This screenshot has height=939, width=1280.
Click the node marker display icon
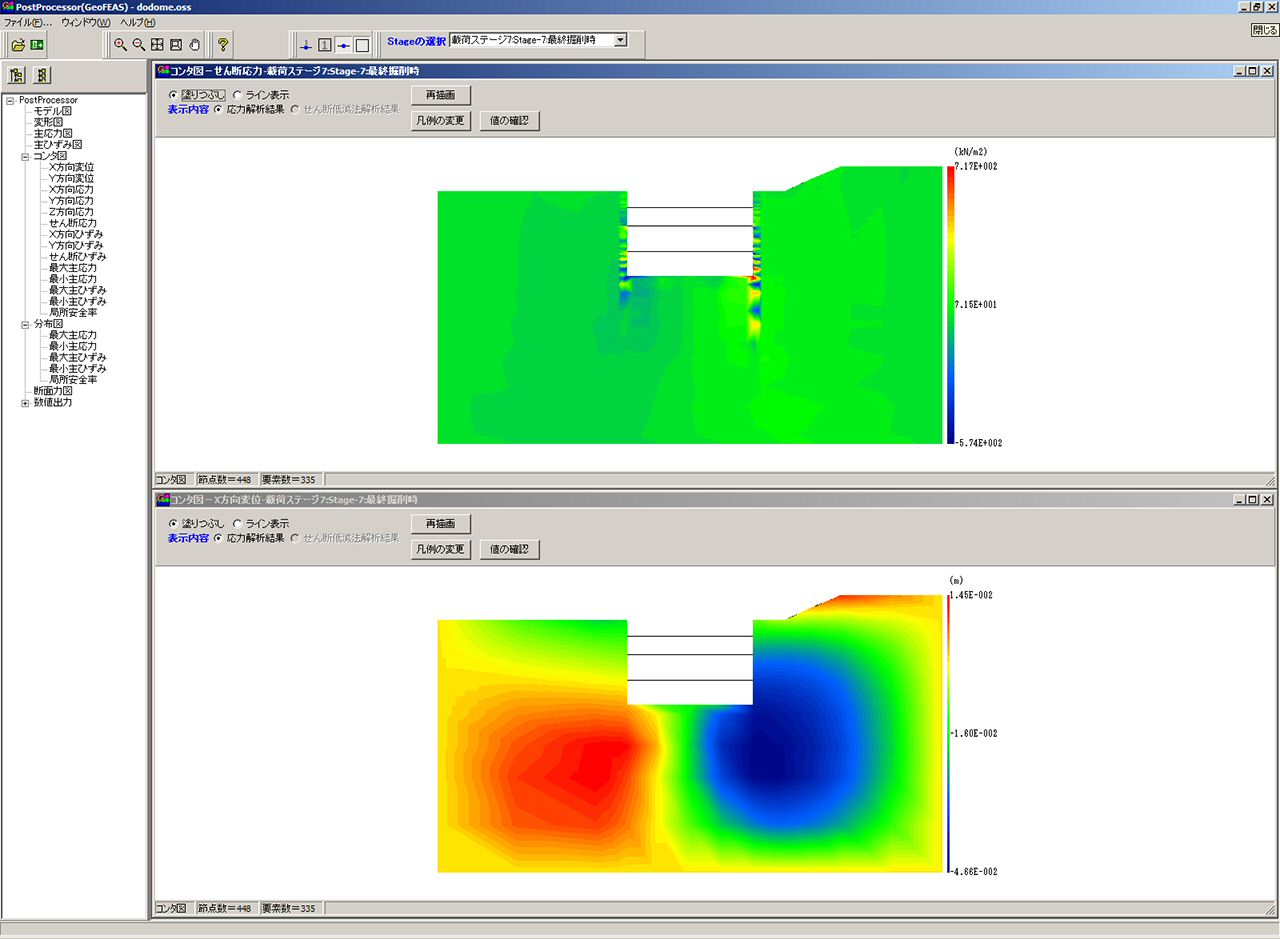pyautogui.click(x=306, y=45)
